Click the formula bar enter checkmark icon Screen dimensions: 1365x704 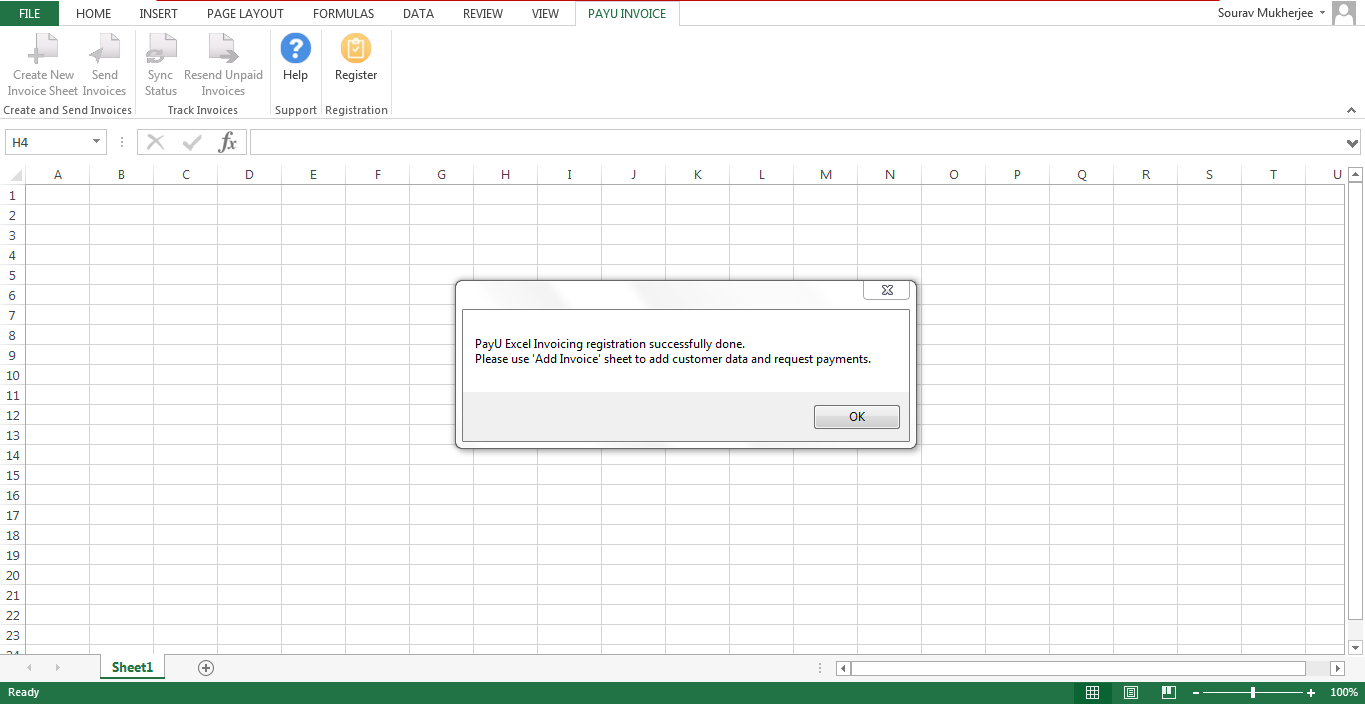coord(192,142)
